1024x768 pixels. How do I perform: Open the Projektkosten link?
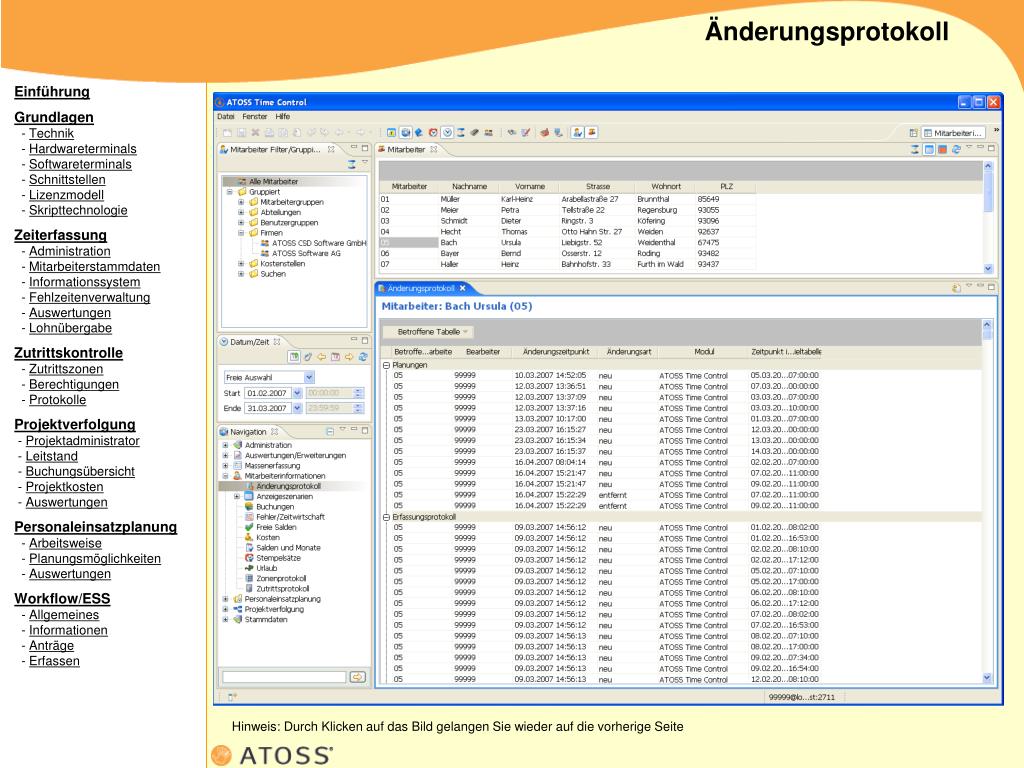coord(64,487)
